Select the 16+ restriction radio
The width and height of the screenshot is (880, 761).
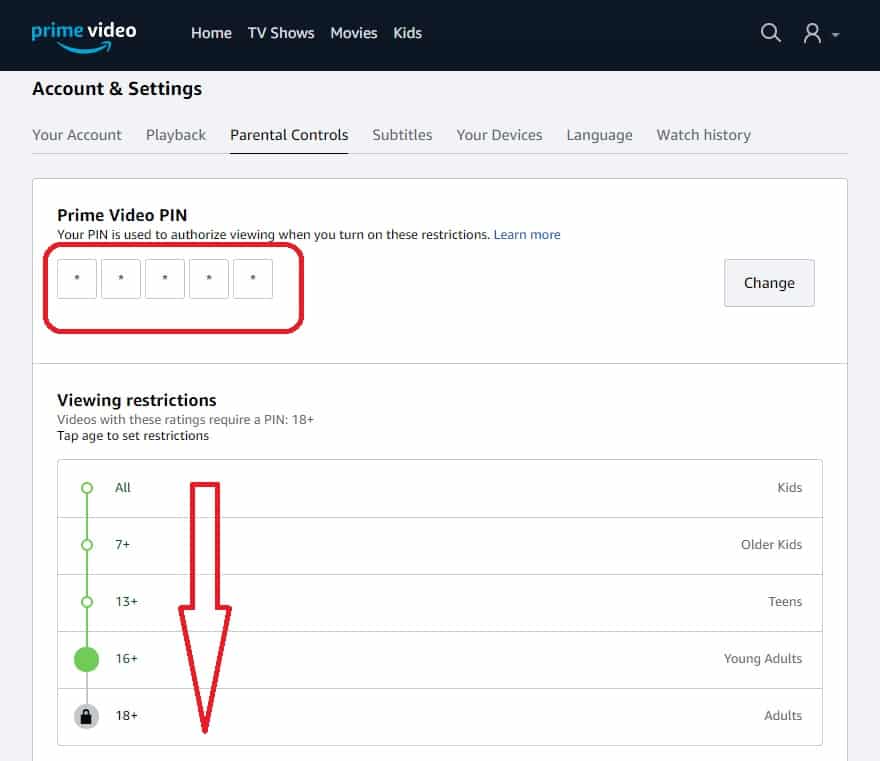pos(86,659)
